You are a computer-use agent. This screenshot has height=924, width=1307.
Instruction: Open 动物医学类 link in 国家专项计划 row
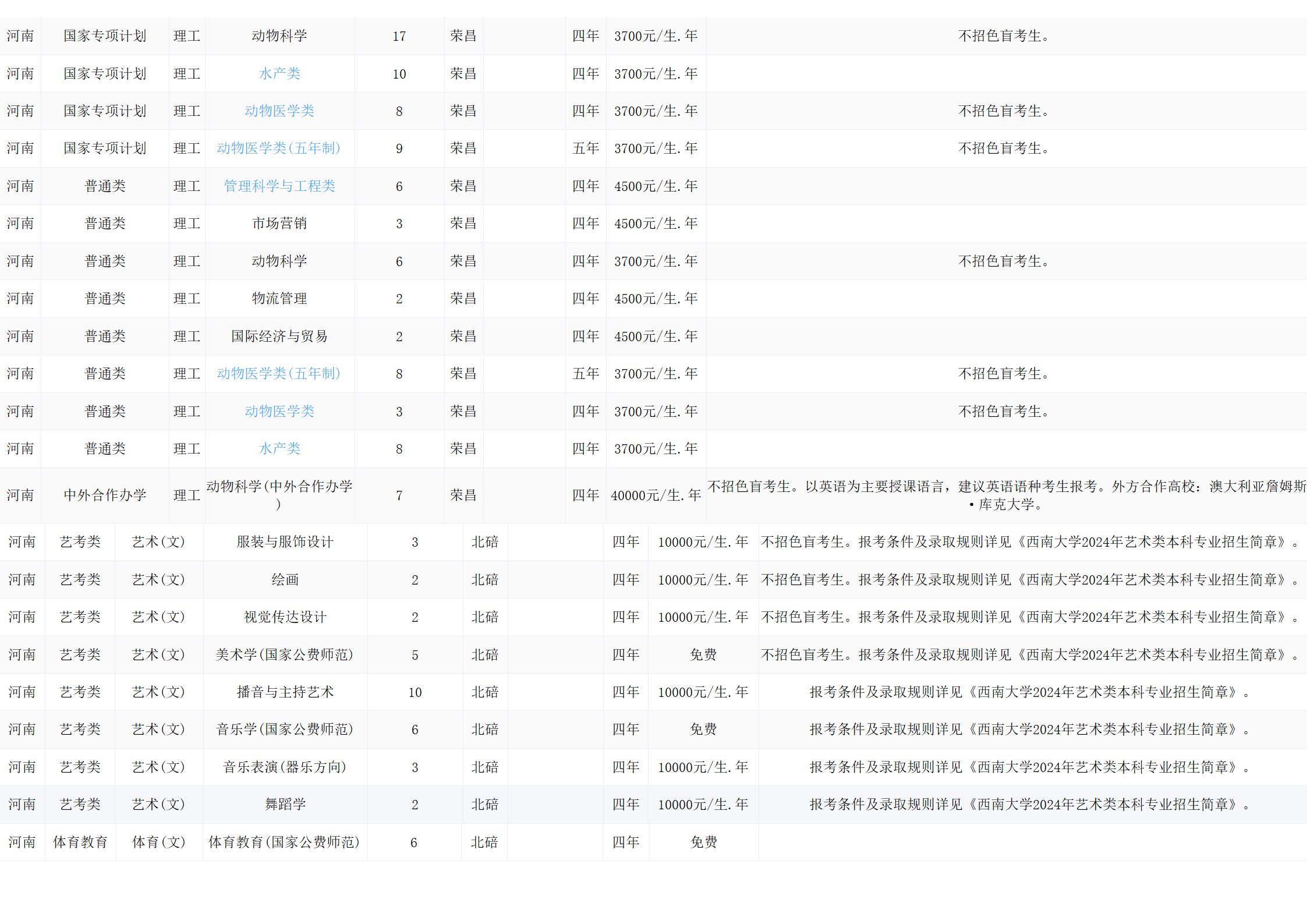point(279,111)
